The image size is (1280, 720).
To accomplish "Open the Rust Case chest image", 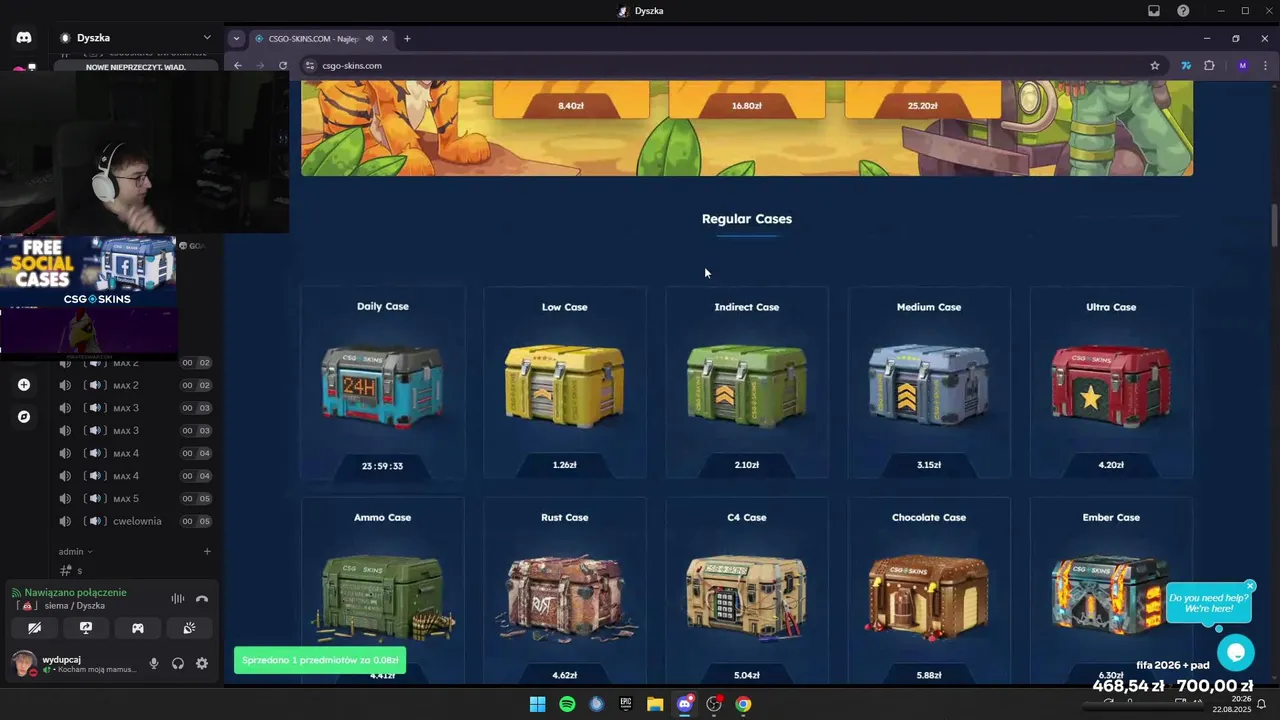I will tap(564, 597).
